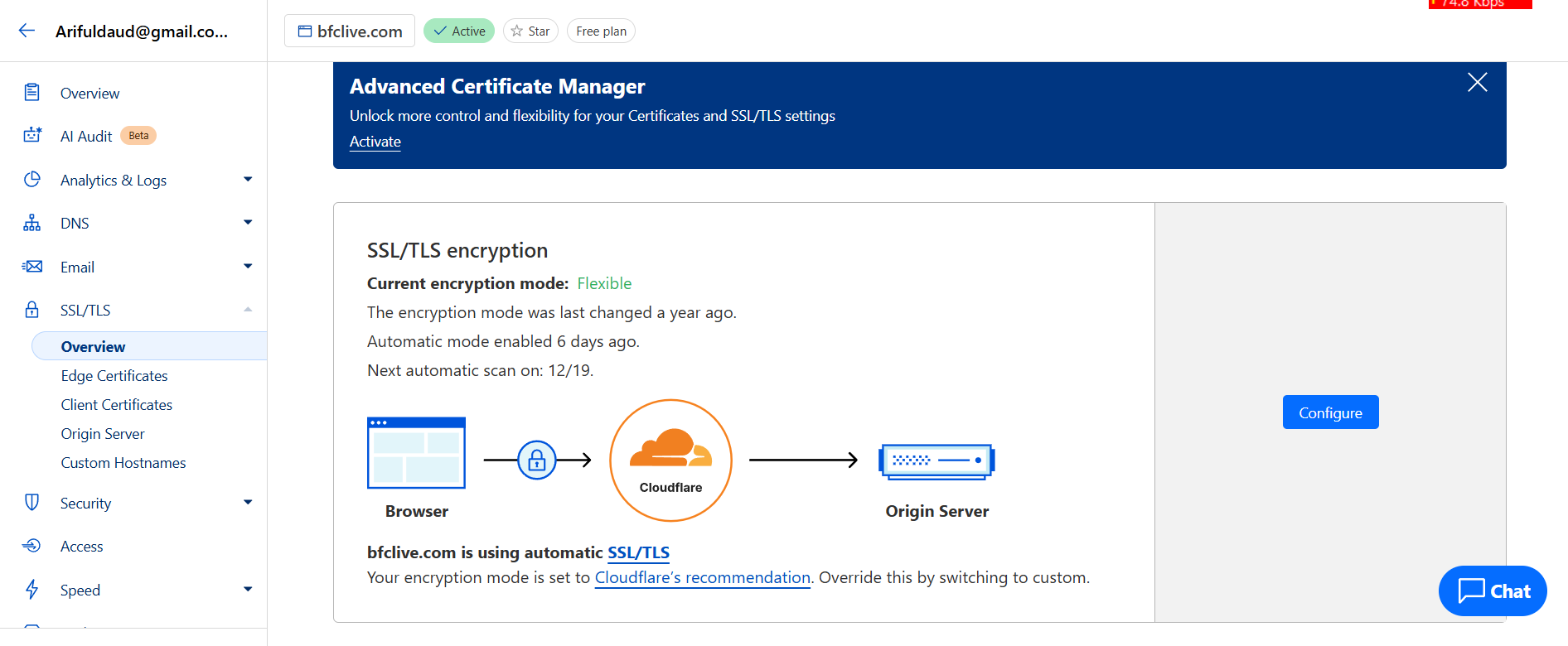Open the Access menu item
The image size is (1568, 646).
[x=82, y=547]
